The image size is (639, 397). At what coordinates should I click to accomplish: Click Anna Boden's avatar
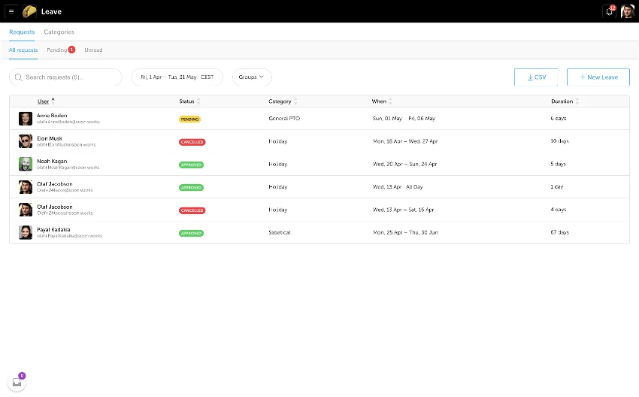coord(25,119)
